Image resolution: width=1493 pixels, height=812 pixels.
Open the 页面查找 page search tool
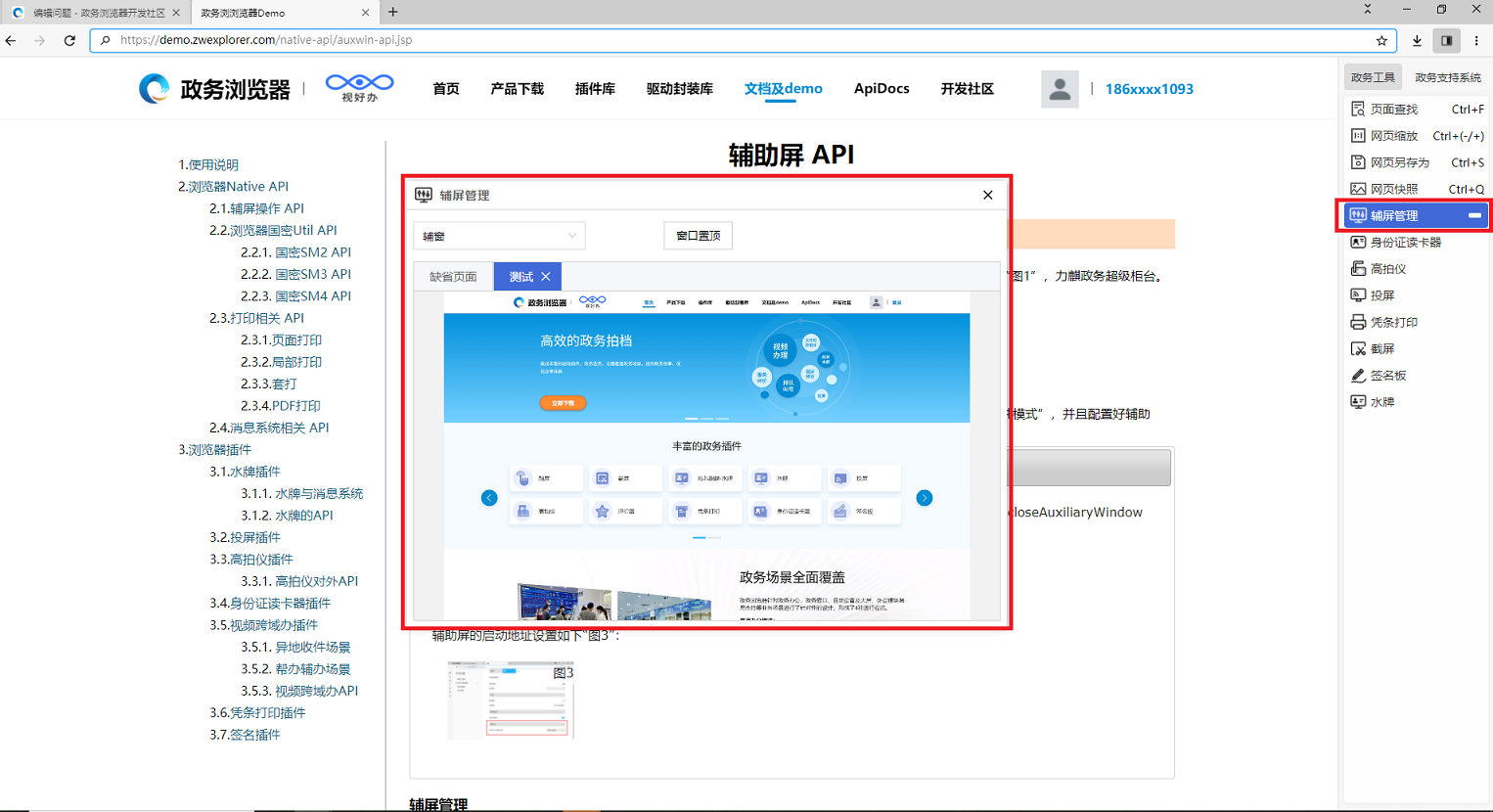point(1416,110)
